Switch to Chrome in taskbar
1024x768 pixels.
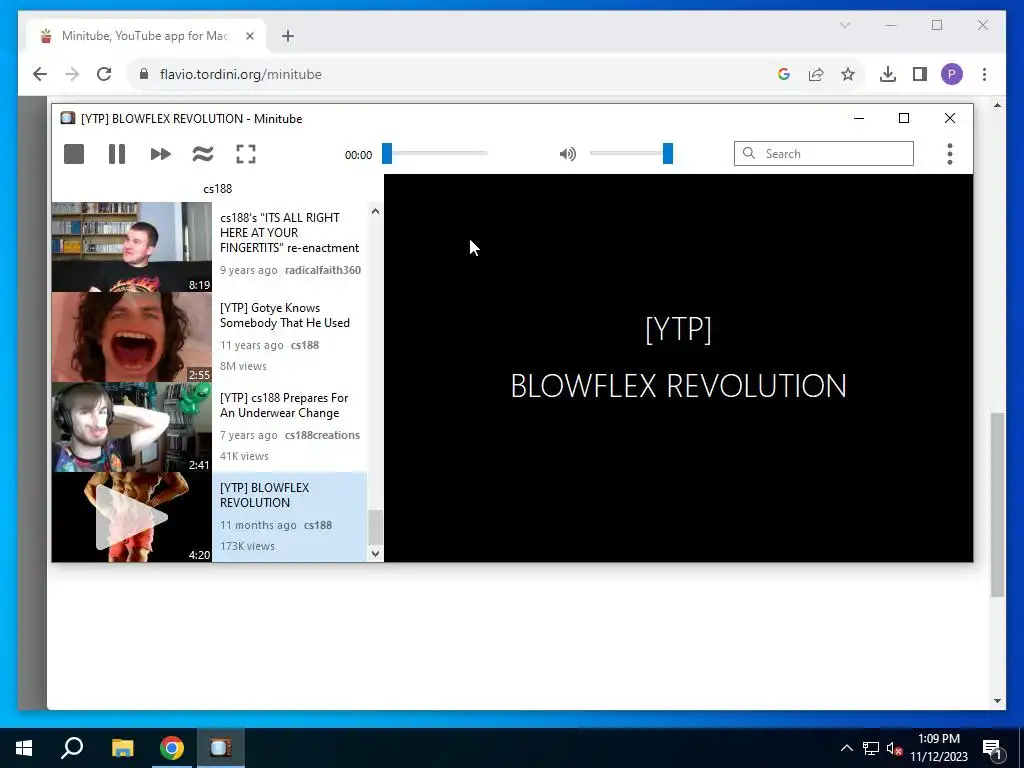point(172,748)
